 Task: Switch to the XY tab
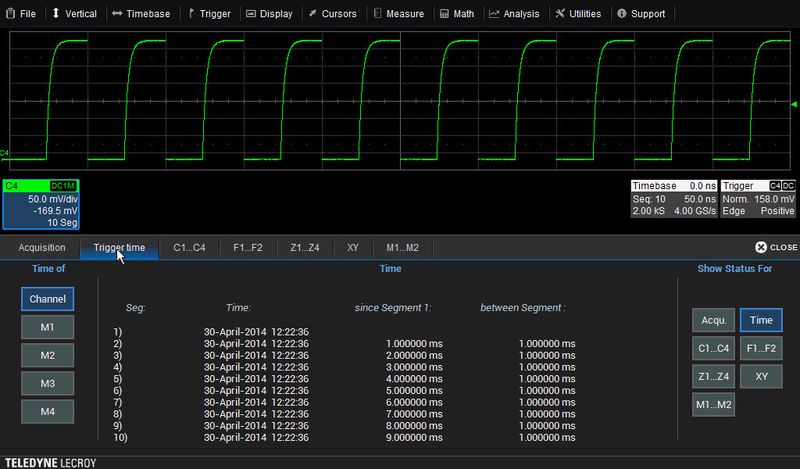pos(353,248)
